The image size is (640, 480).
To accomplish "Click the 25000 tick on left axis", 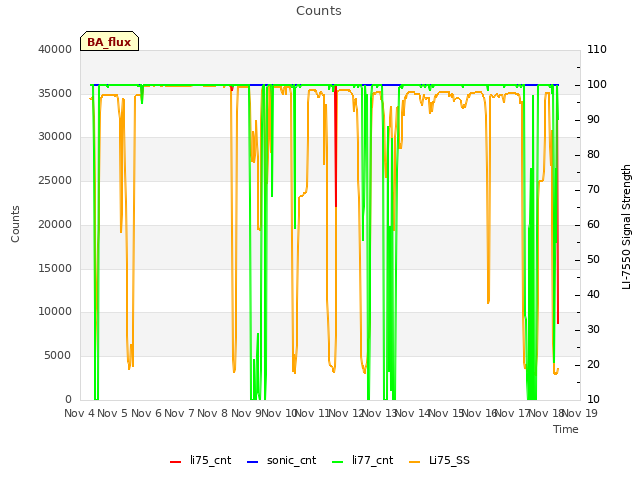I will pyautogui.click(x=55, y=180).
